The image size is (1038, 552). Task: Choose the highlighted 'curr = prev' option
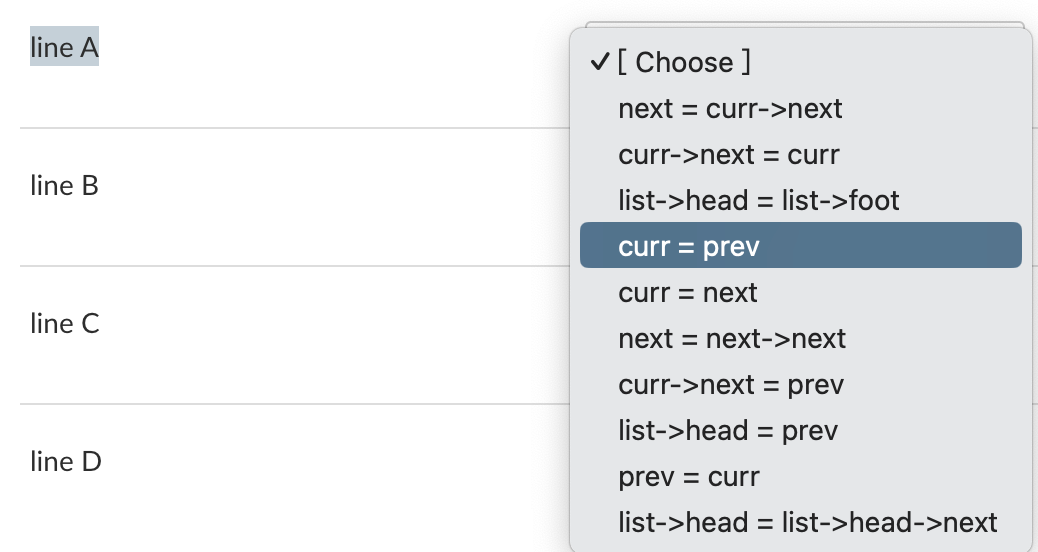coord(800,246)
